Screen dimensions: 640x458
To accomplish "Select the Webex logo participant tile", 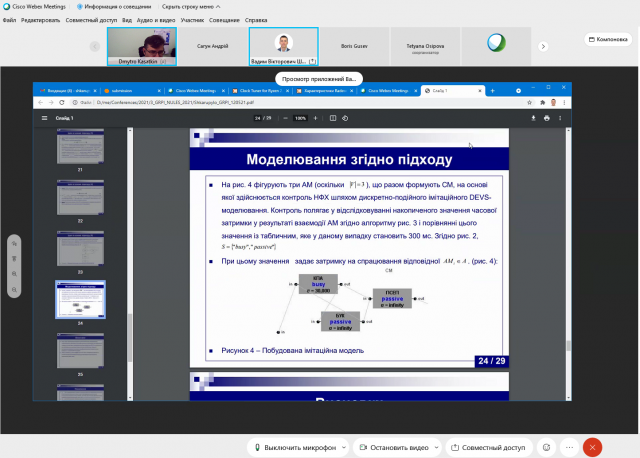I will [496, 46].
